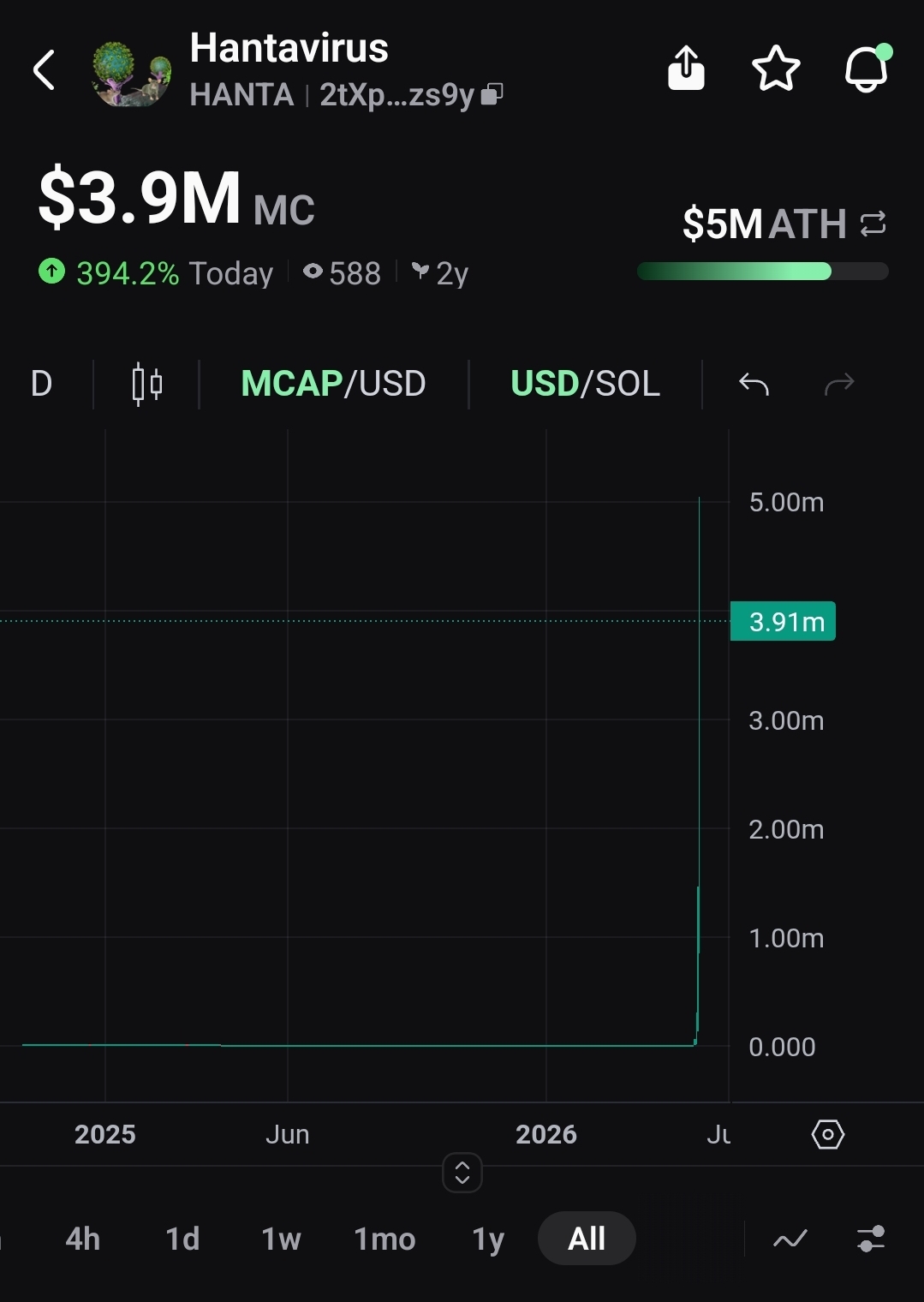Switch to the line chart icon
The image size is (924, 1302).
(x=790, y=1239)
